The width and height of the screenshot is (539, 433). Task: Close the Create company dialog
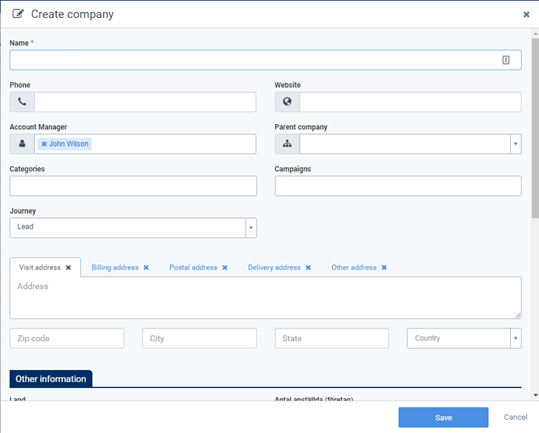pos(526,14)
